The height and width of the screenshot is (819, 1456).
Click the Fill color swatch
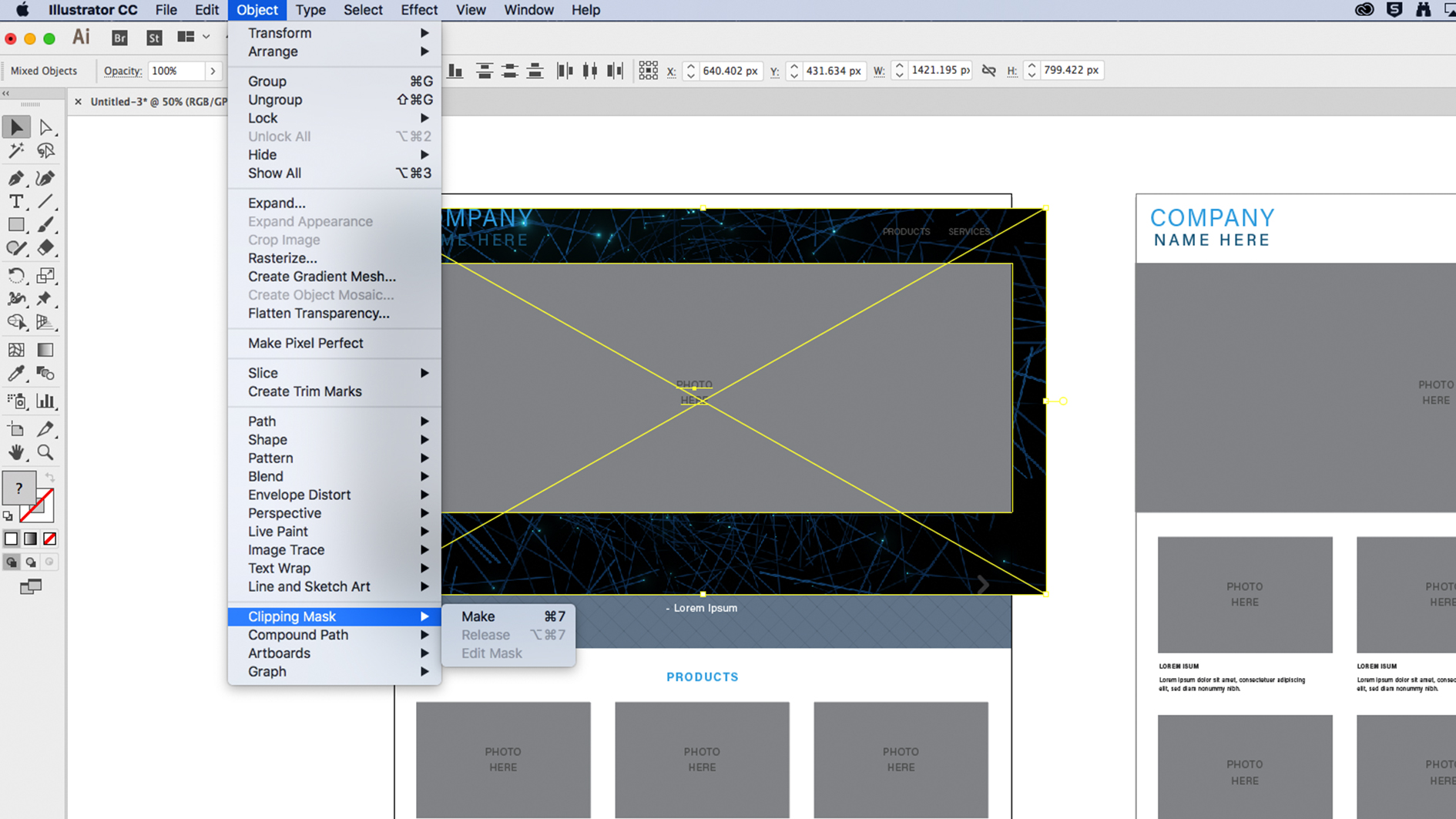pyautogui.click(x=18, y=488)
